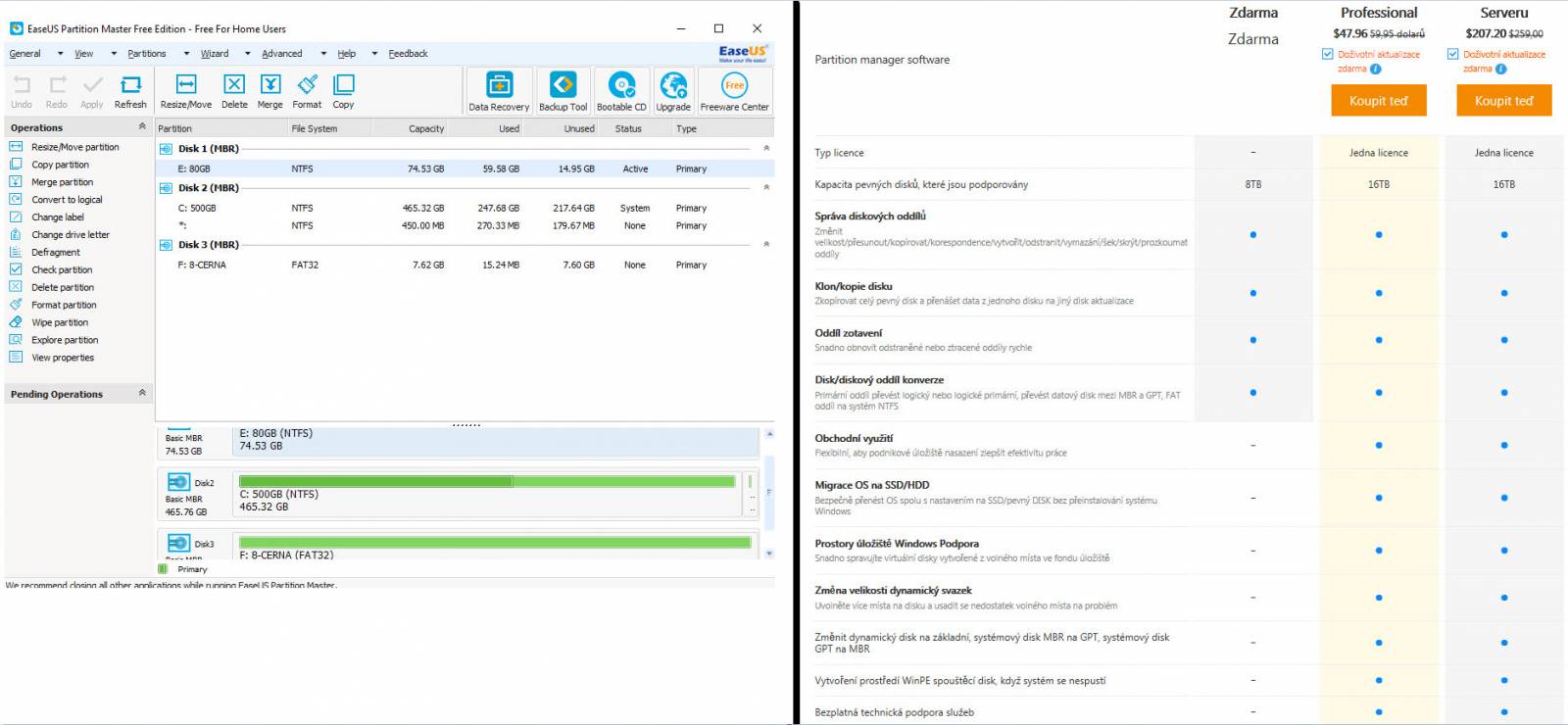Viewport: 1568px width, 725px height.
Task: Collapse the Pending Operations panel
Action: (142, 393)
